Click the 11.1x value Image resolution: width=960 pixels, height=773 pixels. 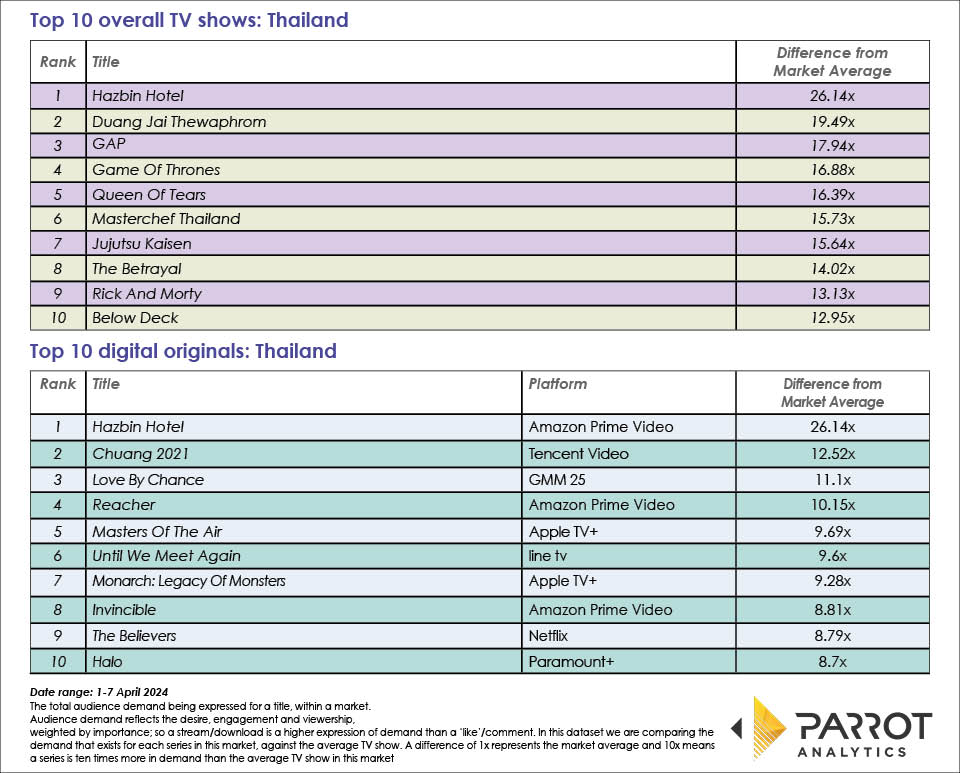click(833, 480)
